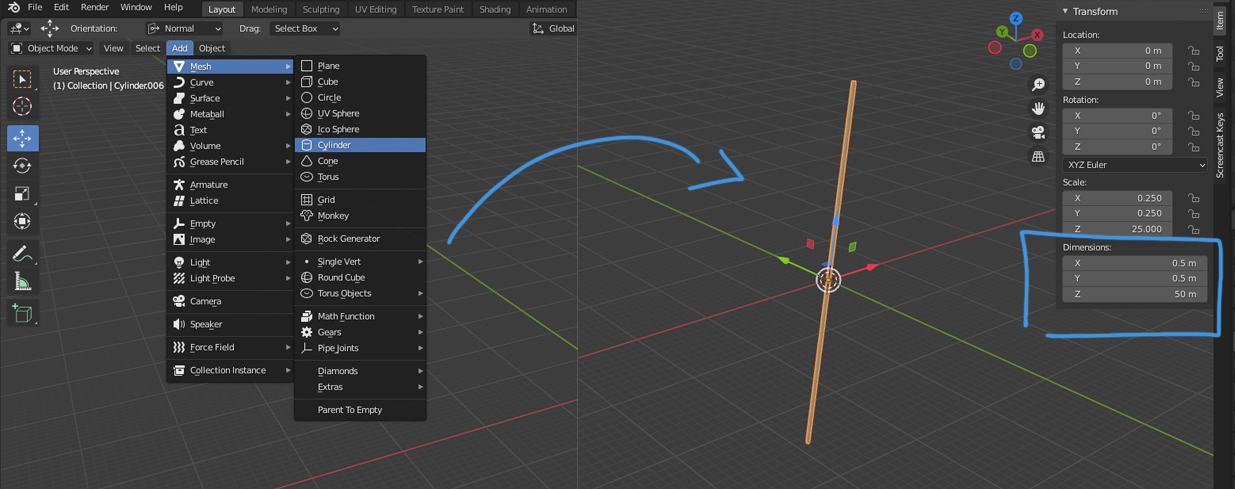Open the XYZ Euler rotation mode dropdown
This screenshot has height=489, width=1235.
coord(1134,165)
